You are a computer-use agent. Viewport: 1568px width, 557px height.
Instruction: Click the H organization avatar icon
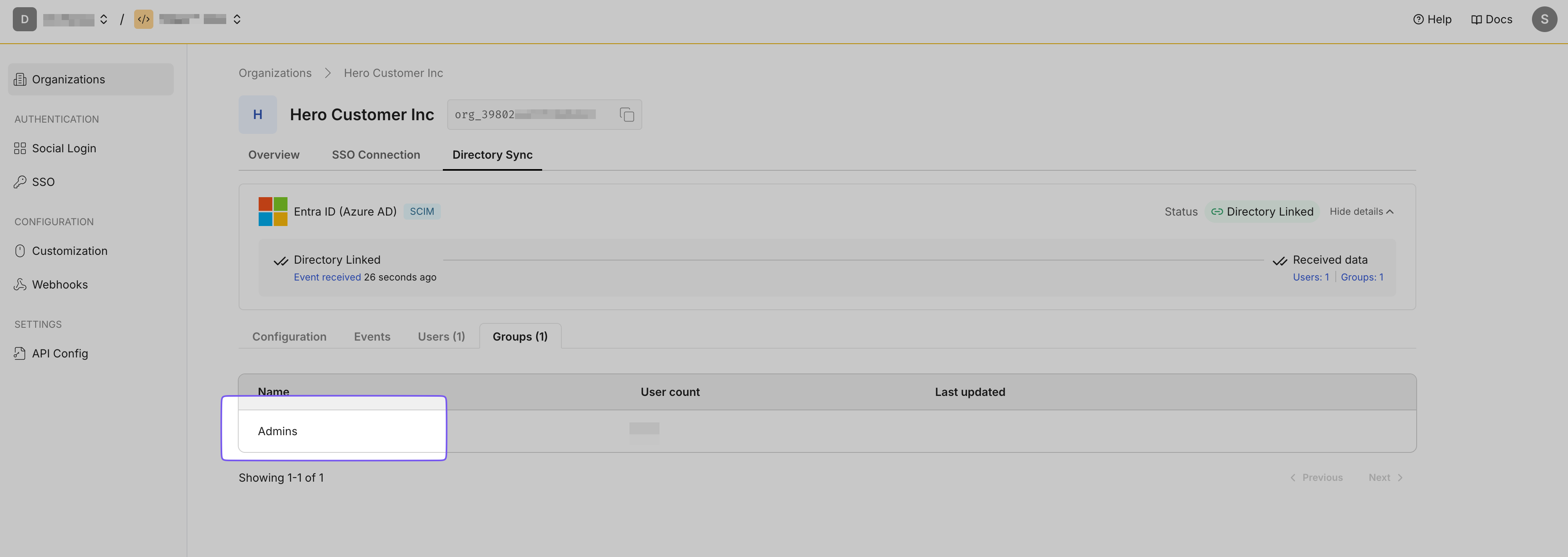[257, 114]
